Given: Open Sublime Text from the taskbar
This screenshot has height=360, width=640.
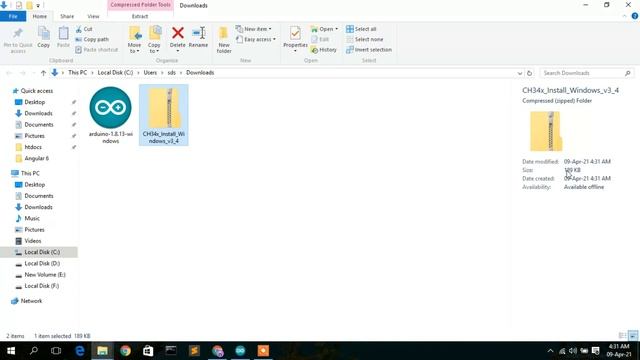Looking at the screenshot, I should tap(194, 351).
